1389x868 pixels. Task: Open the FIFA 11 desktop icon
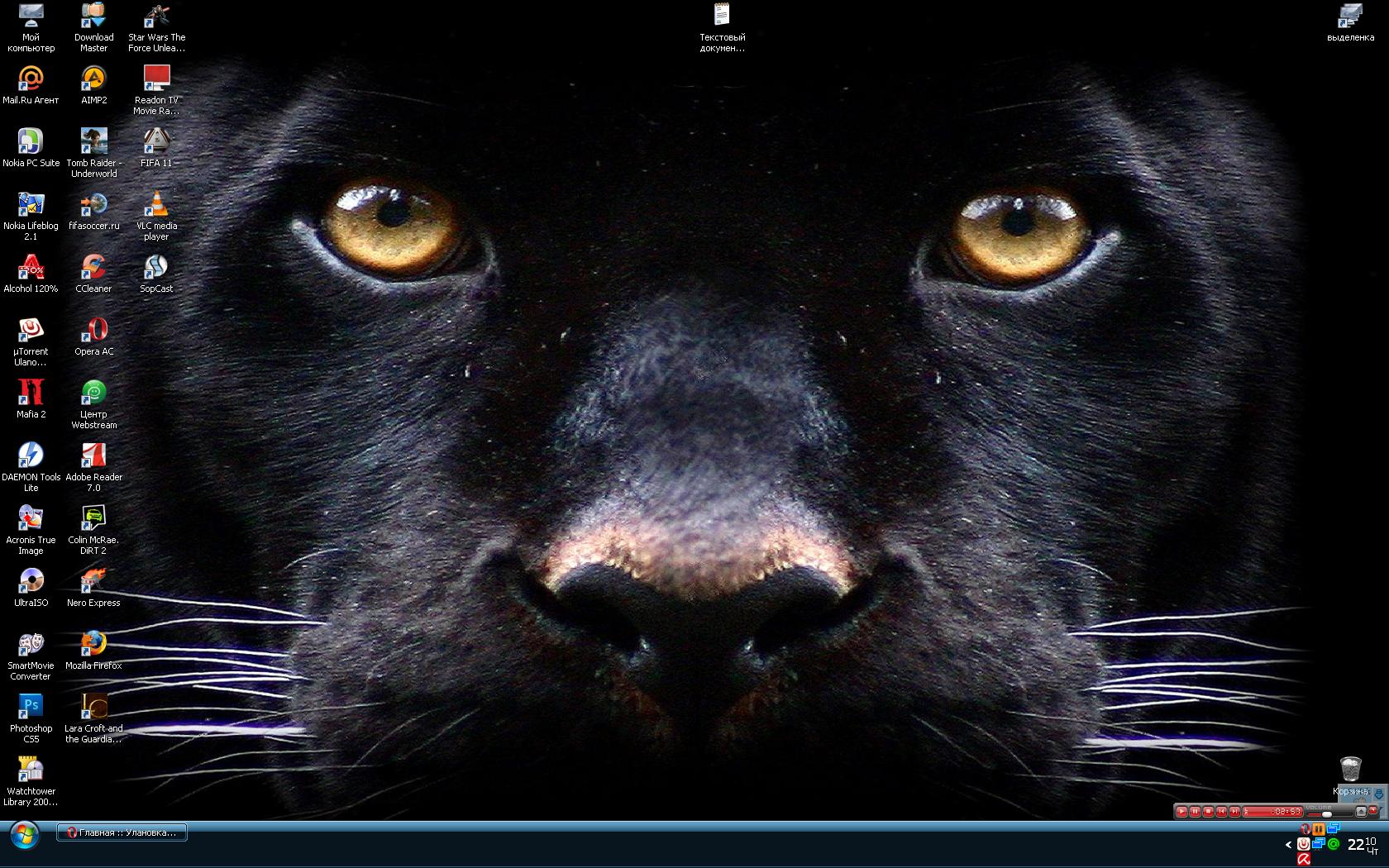[x=156, y=142]
